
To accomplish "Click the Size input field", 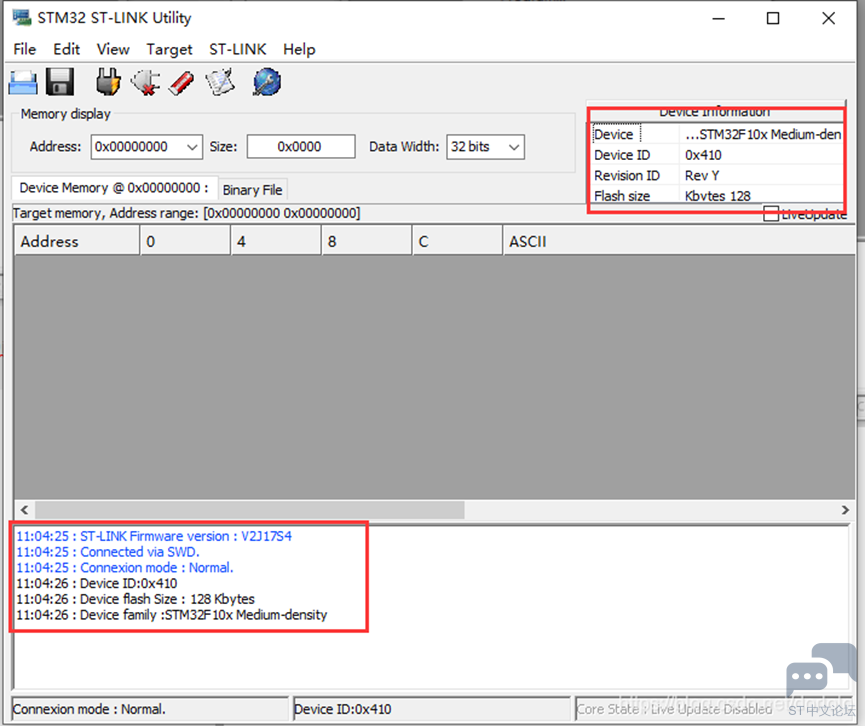I will 301,147.
